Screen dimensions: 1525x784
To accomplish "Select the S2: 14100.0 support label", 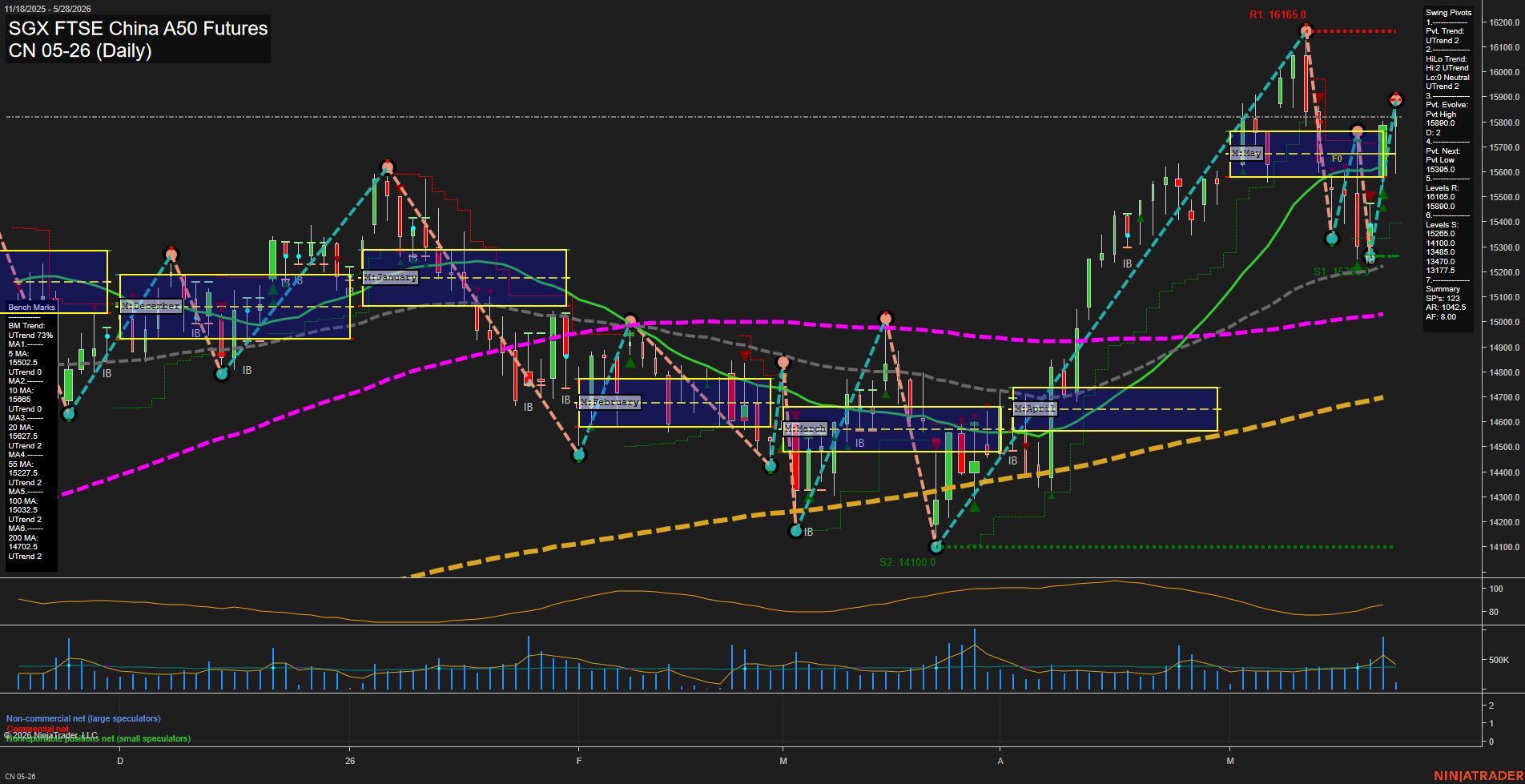I will 907,562.
